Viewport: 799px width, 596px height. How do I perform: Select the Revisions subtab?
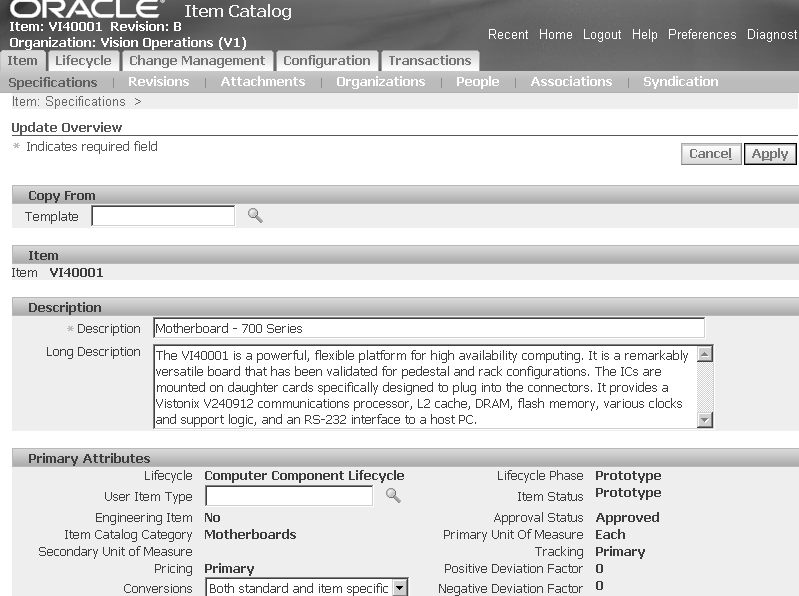tap(158, 82)
